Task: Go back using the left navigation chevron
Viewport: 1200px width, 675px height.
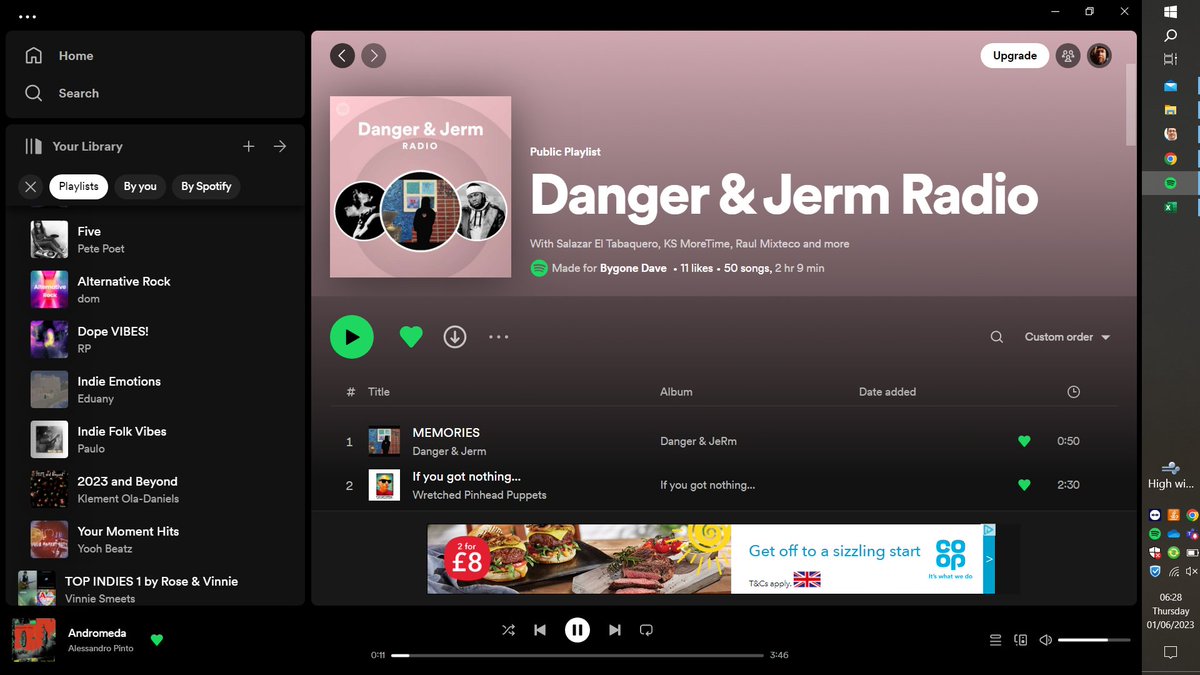Action: 342,55
